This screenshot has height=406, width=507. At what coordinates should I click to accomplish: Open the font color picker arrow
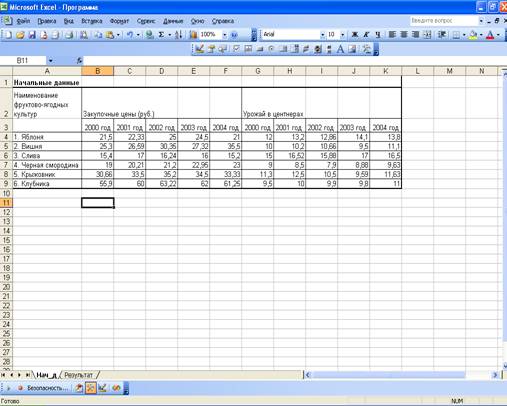tap(499, 34)
